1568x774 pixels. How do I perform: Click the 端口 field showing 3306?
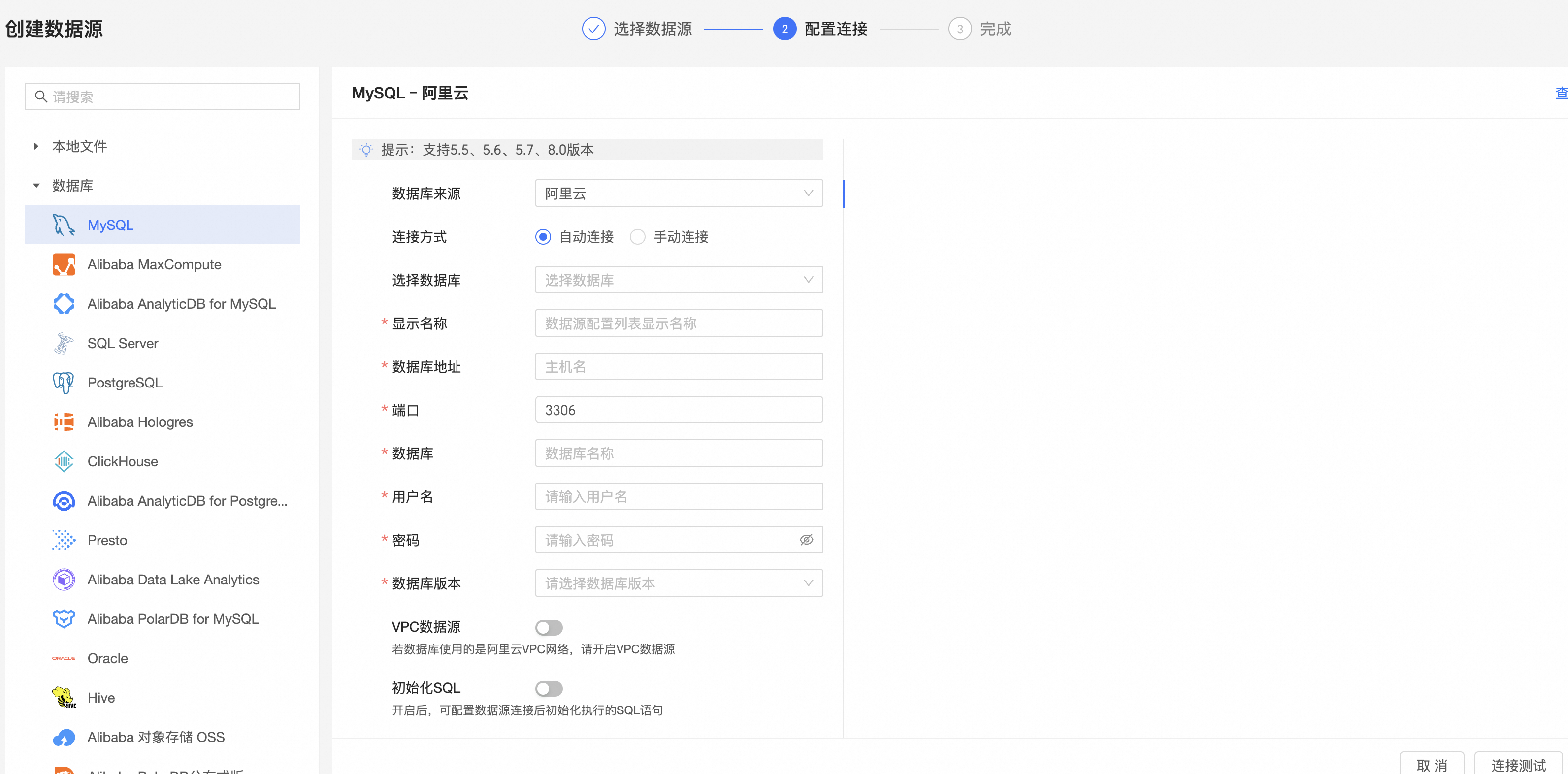coord(679,410)
